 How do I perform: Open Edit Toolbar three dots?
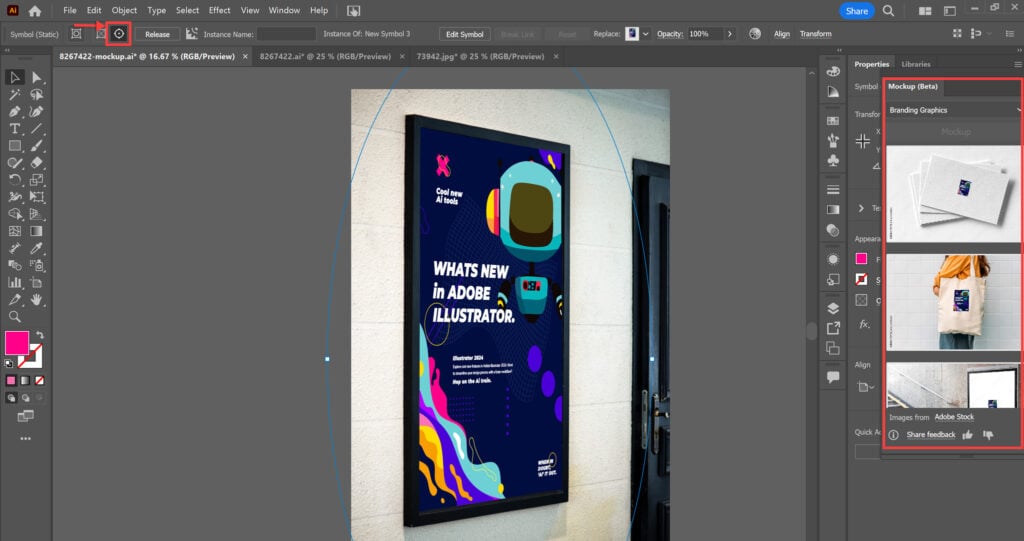pos(25,438)
